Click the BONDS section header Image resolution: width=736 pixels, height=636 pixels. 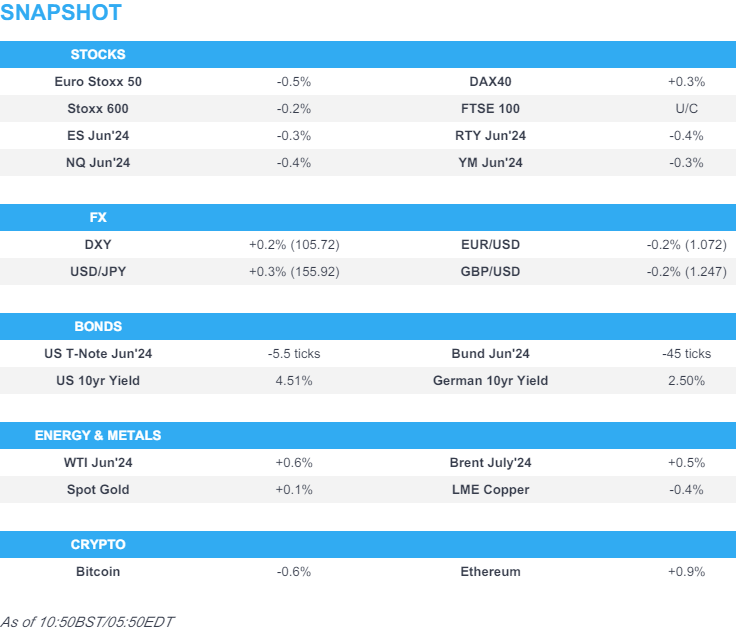(x=98, y=327)
